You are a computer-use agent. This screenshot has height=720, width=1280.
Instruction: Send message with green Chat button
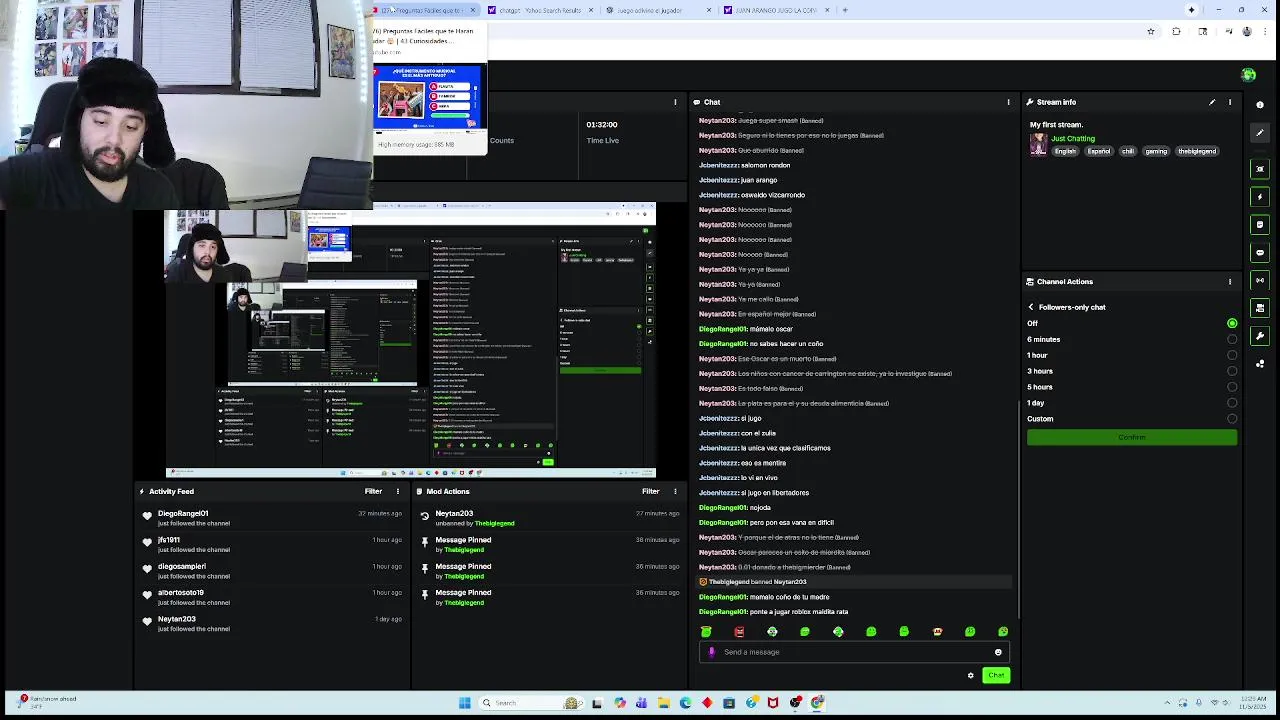click(x=996, y=675)
